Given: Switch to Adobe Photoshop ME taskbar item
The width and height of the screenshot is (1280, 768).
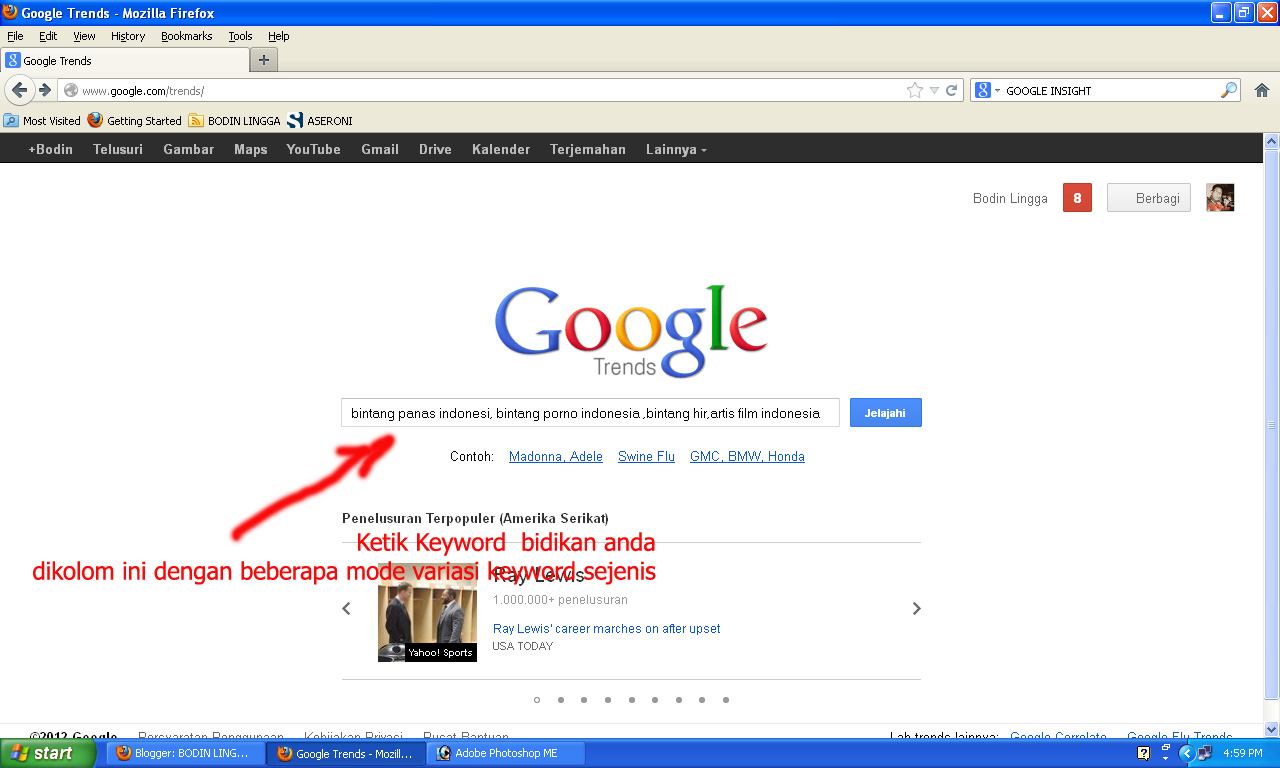Looking at the screenshot, I should (506, 753).
